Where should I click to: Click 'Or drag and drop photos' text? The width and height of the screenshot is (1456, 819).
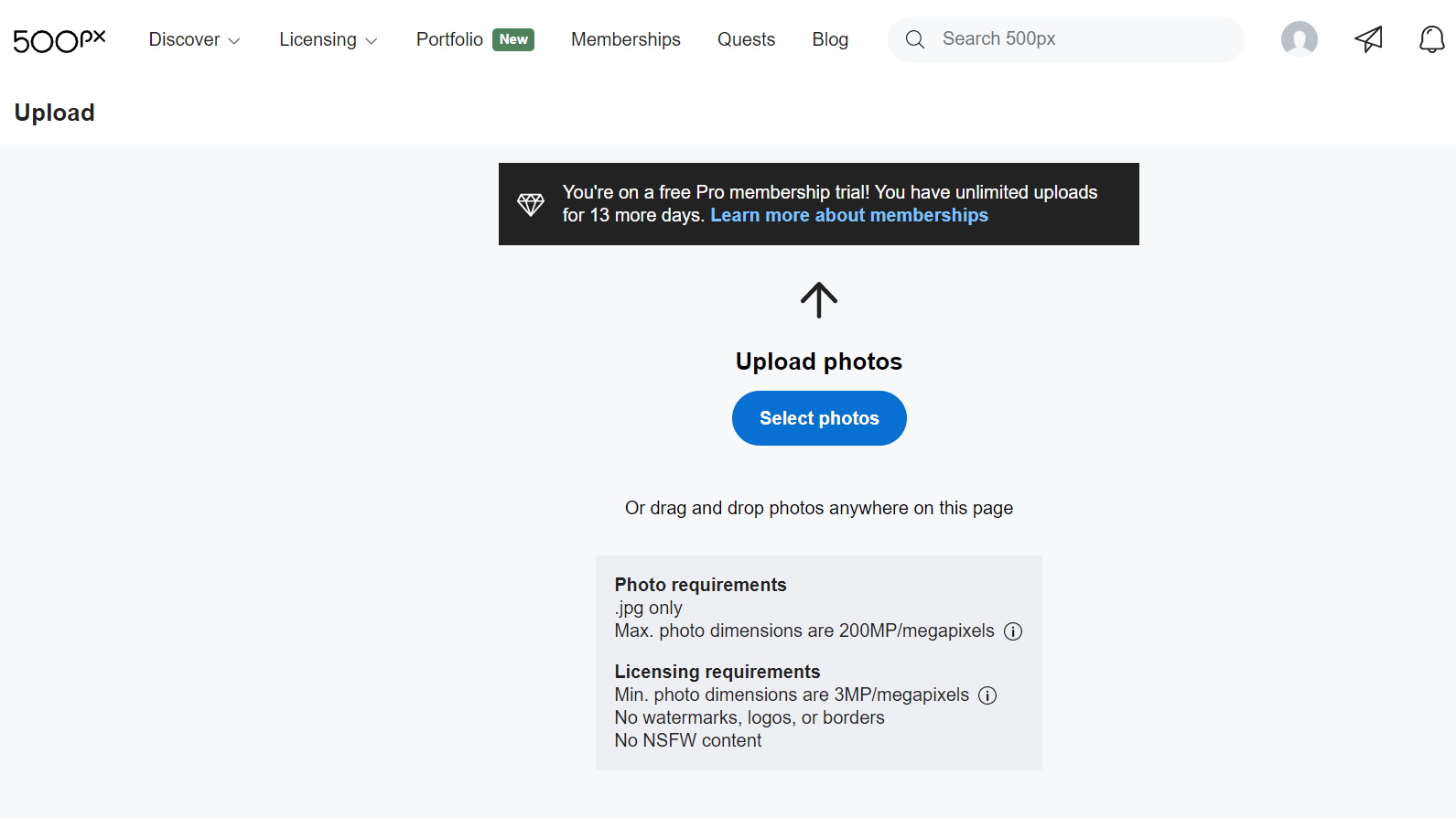[819, 508]
